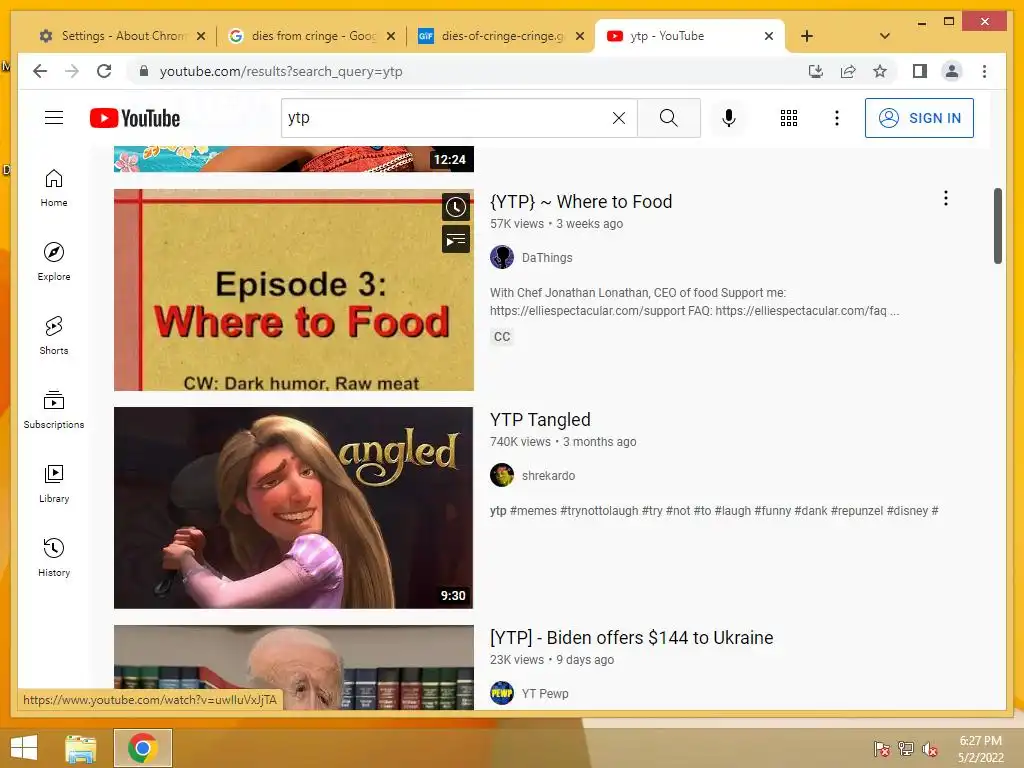Start voice search with the microphone
This screenshot has height=768, width=1024.
point(729,118)
